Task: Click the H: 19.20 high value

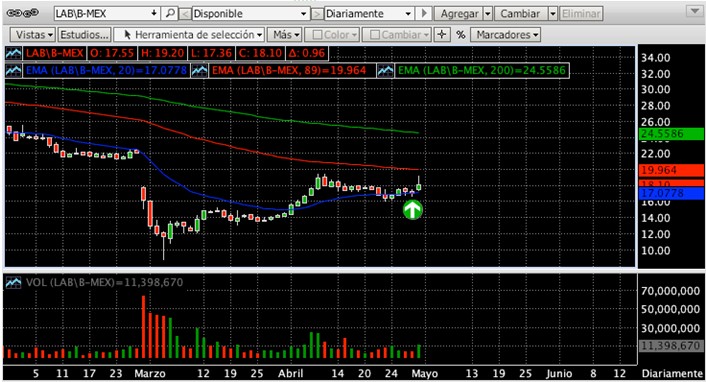Action: 163,53
